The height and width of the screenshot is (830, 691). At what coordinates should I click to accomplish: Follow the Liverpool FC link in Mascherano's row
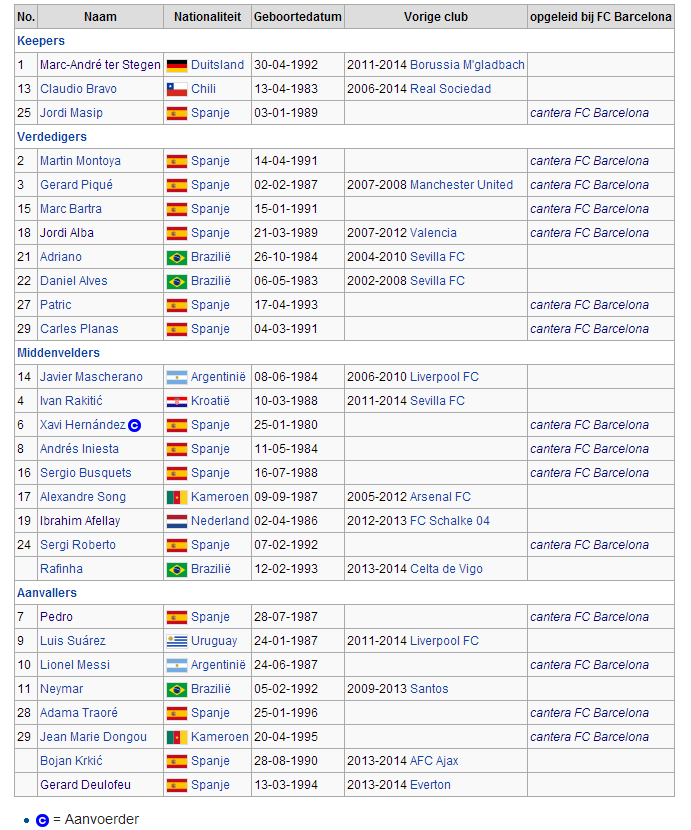[444, 377]
